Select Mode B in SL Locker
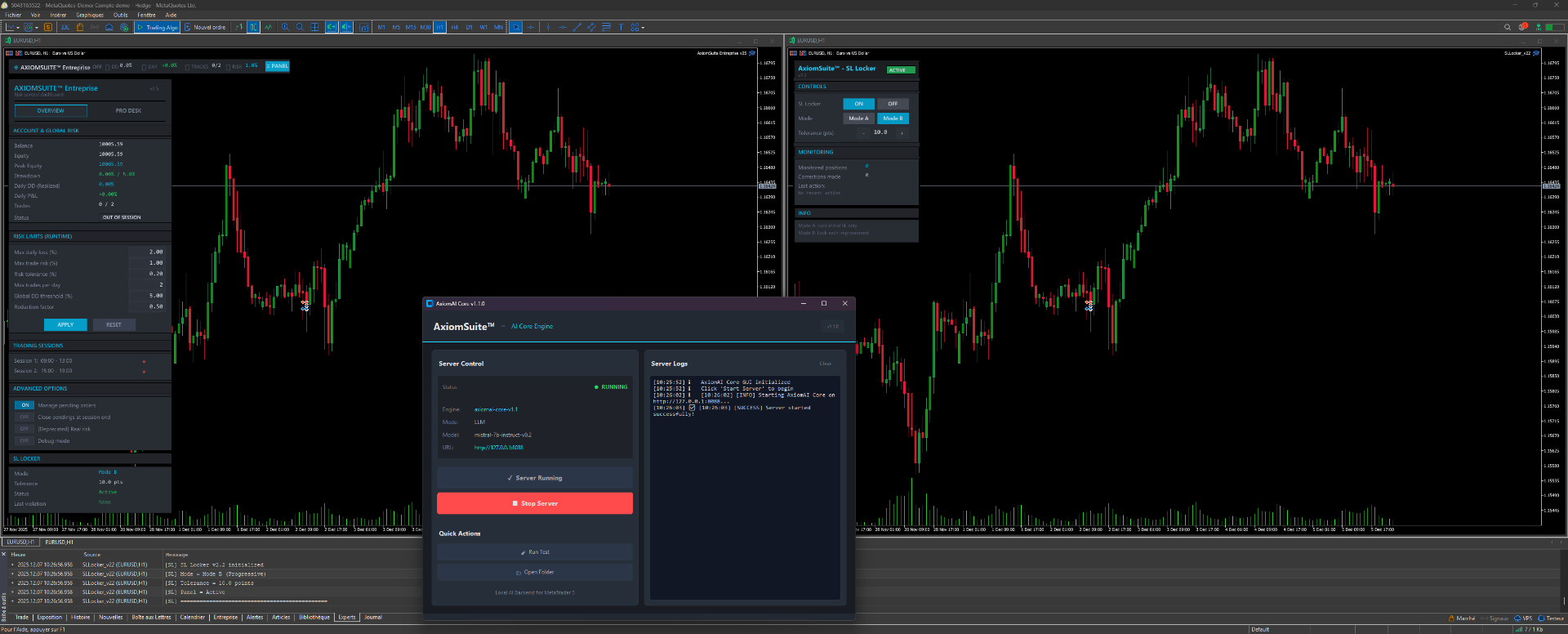The width and height of the screenshot is (1568, 634). click(893, 118)
